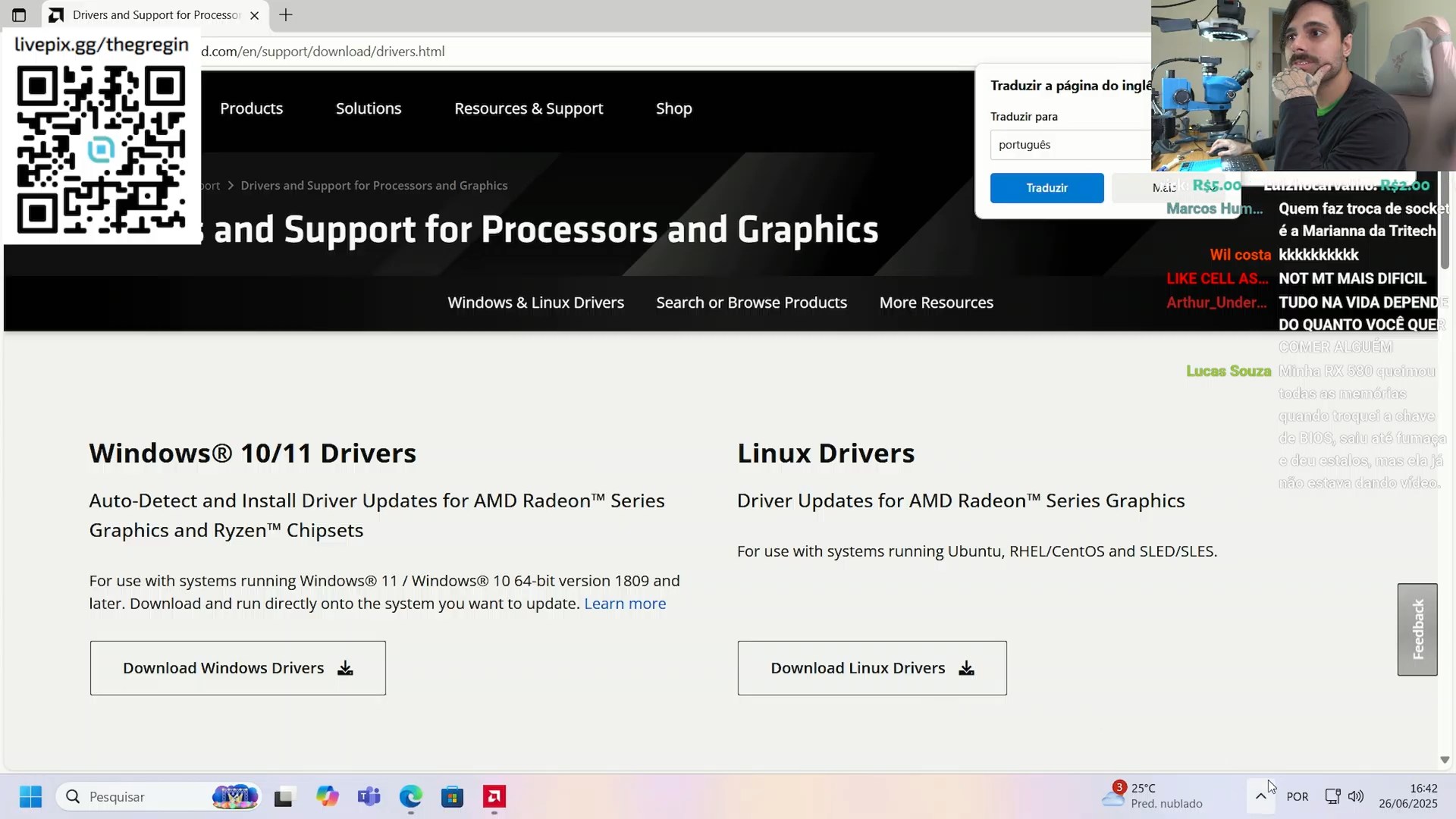The width and height of the screenshot is (1456, 819).
Task: Open the Solutions menu
Action: point(369,108)
